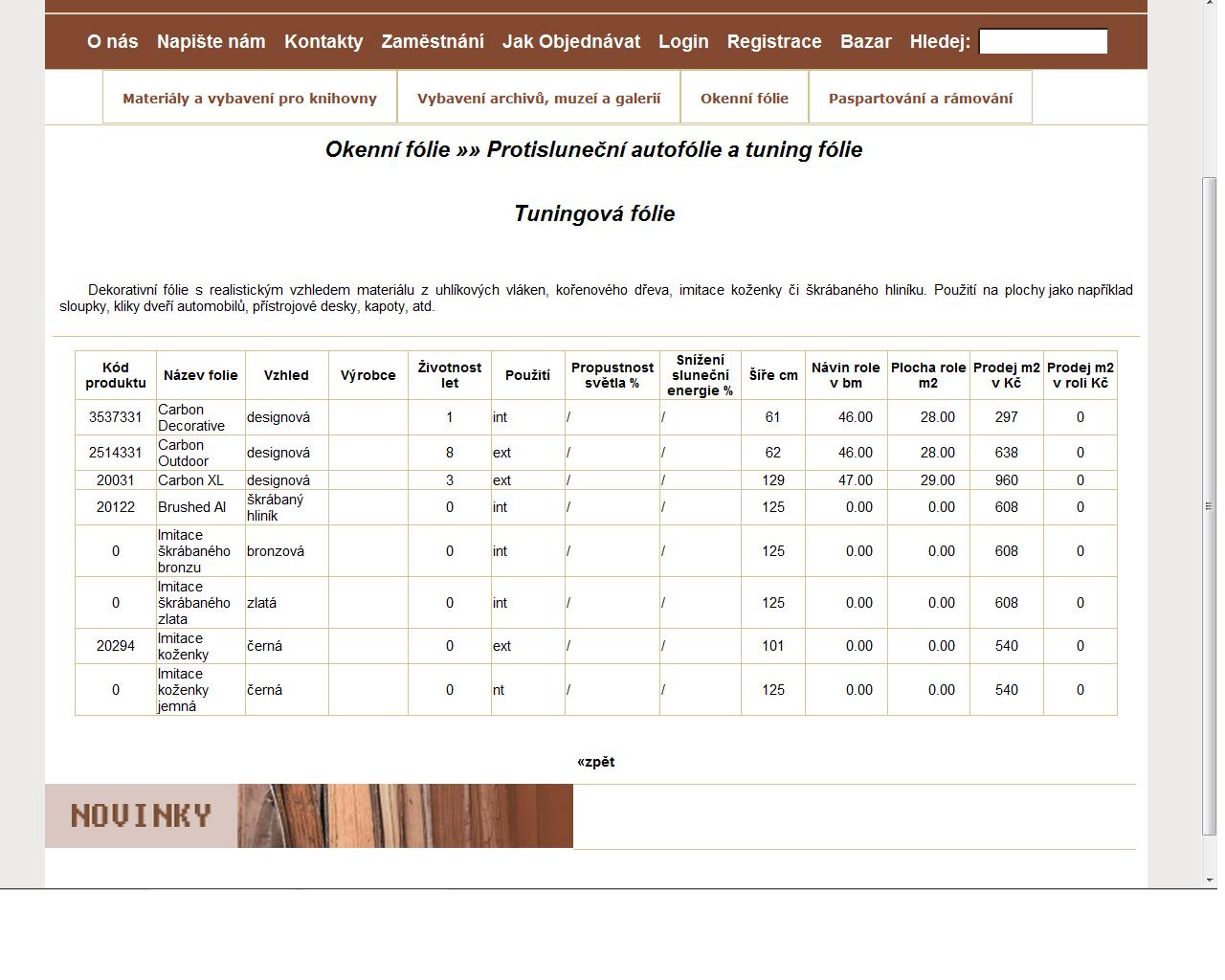The height and width of the screenshot is (980, 1225).
Task: Click Napište nám in navigation bar
Action: [x=211, y=41]
